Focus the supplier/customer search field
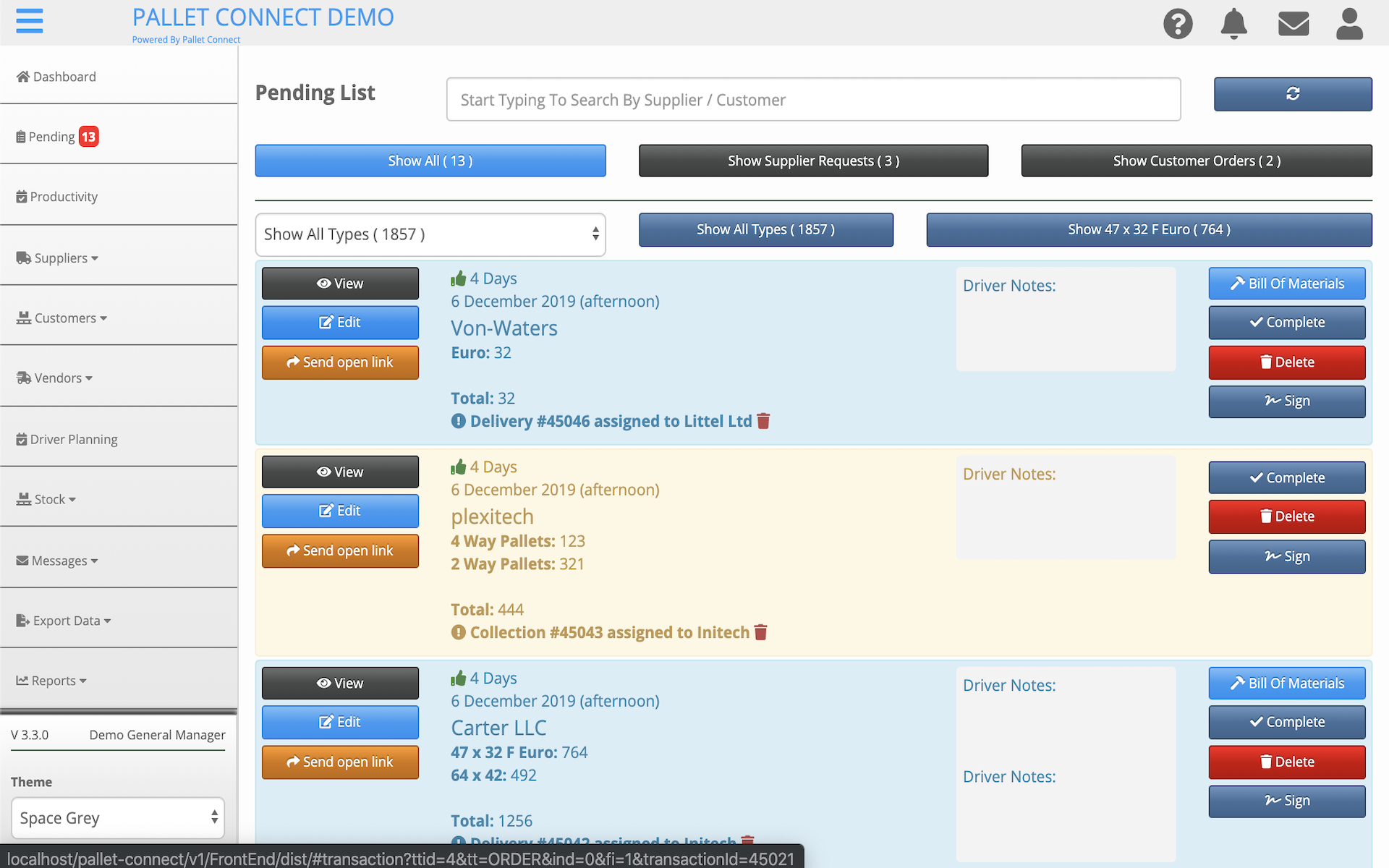 813,100
